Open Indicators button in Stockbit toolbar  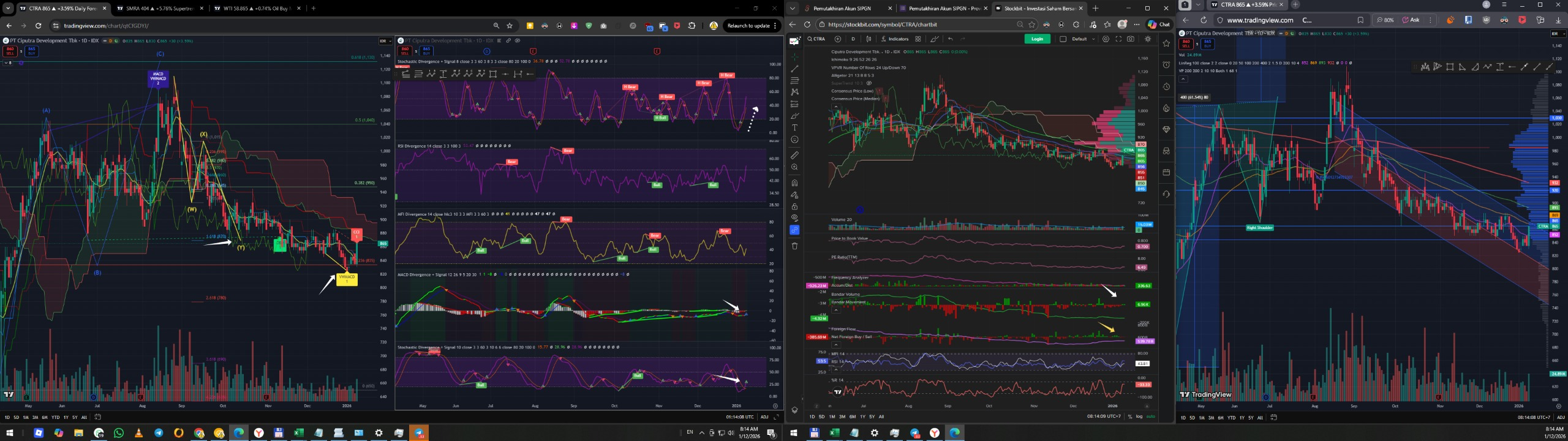(895, 39)
